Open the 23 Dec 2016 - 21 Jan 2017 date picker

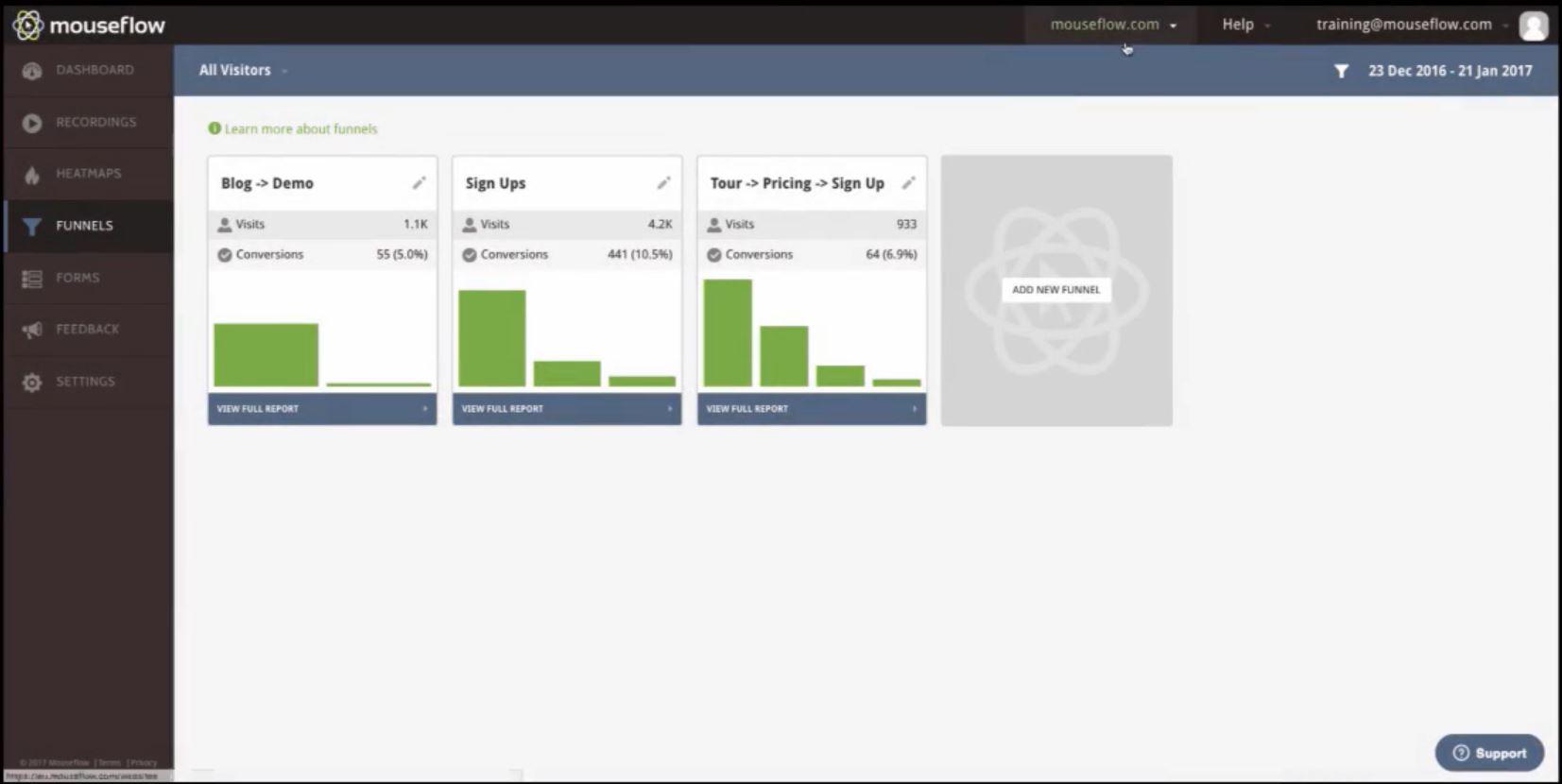point(1450,71)
